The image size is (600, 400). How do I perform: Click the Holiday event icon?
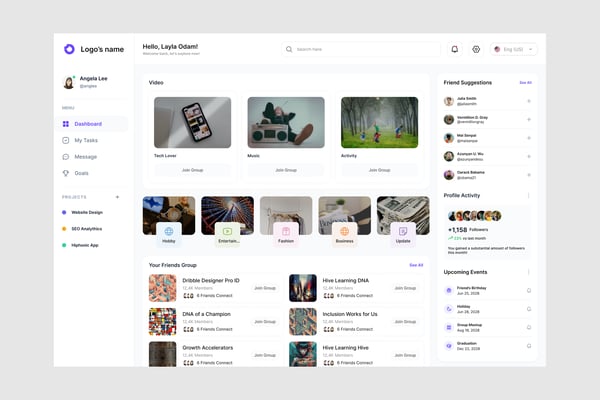coord(449,309)
